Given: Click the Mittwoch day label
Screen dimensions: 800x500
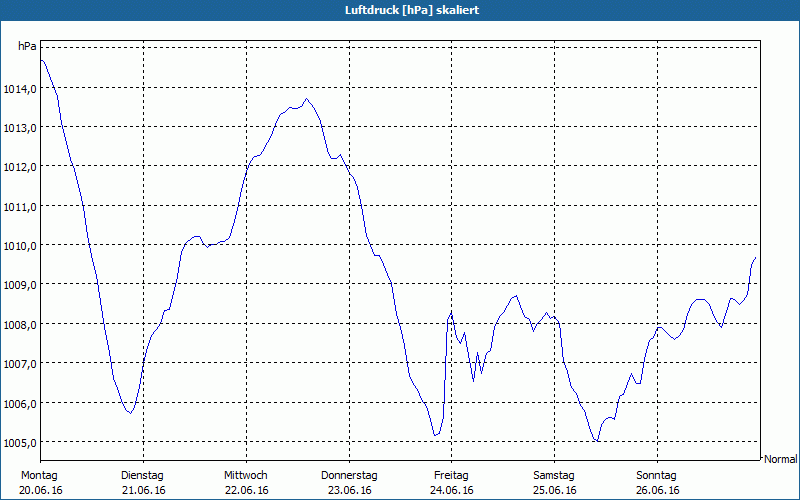Looking at the screenshot, I should click(246, 476).
